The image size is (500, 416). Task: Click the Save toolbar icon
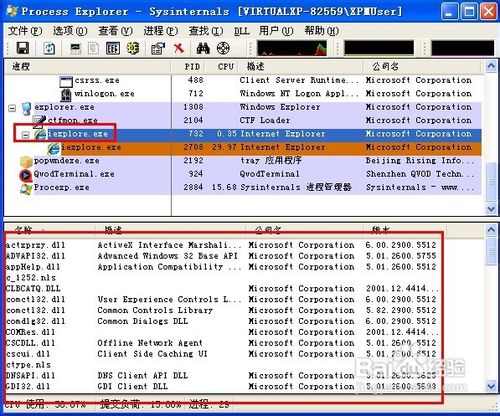point(23,48)
